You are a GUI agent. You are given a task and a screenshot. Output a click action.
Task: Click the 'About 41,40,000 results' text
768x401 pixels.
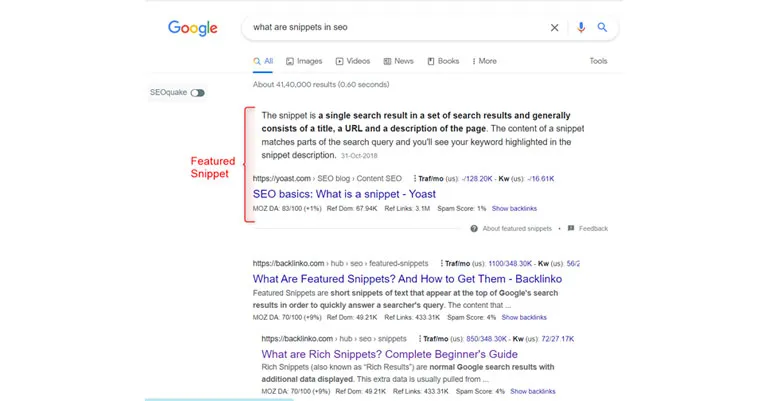coord(321,85)
